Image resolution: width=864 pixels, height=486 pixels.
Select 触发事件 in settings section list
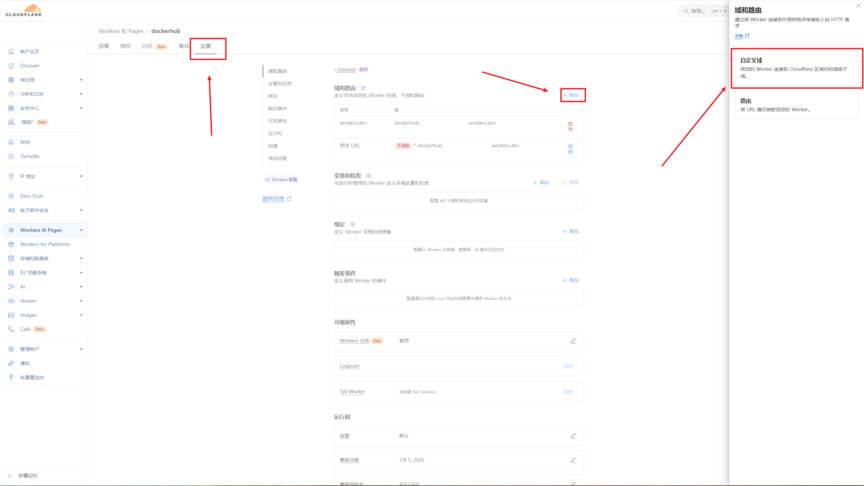[277, 109]
